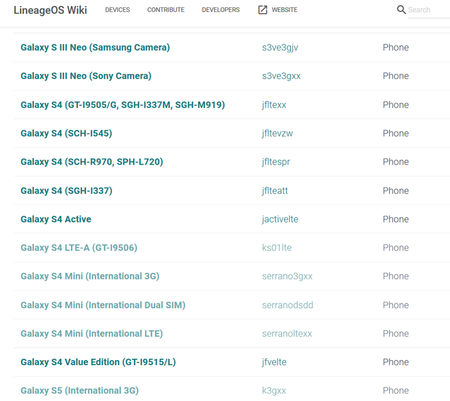
Task: Open the DEVICES menu
Action: coord(117,10)
